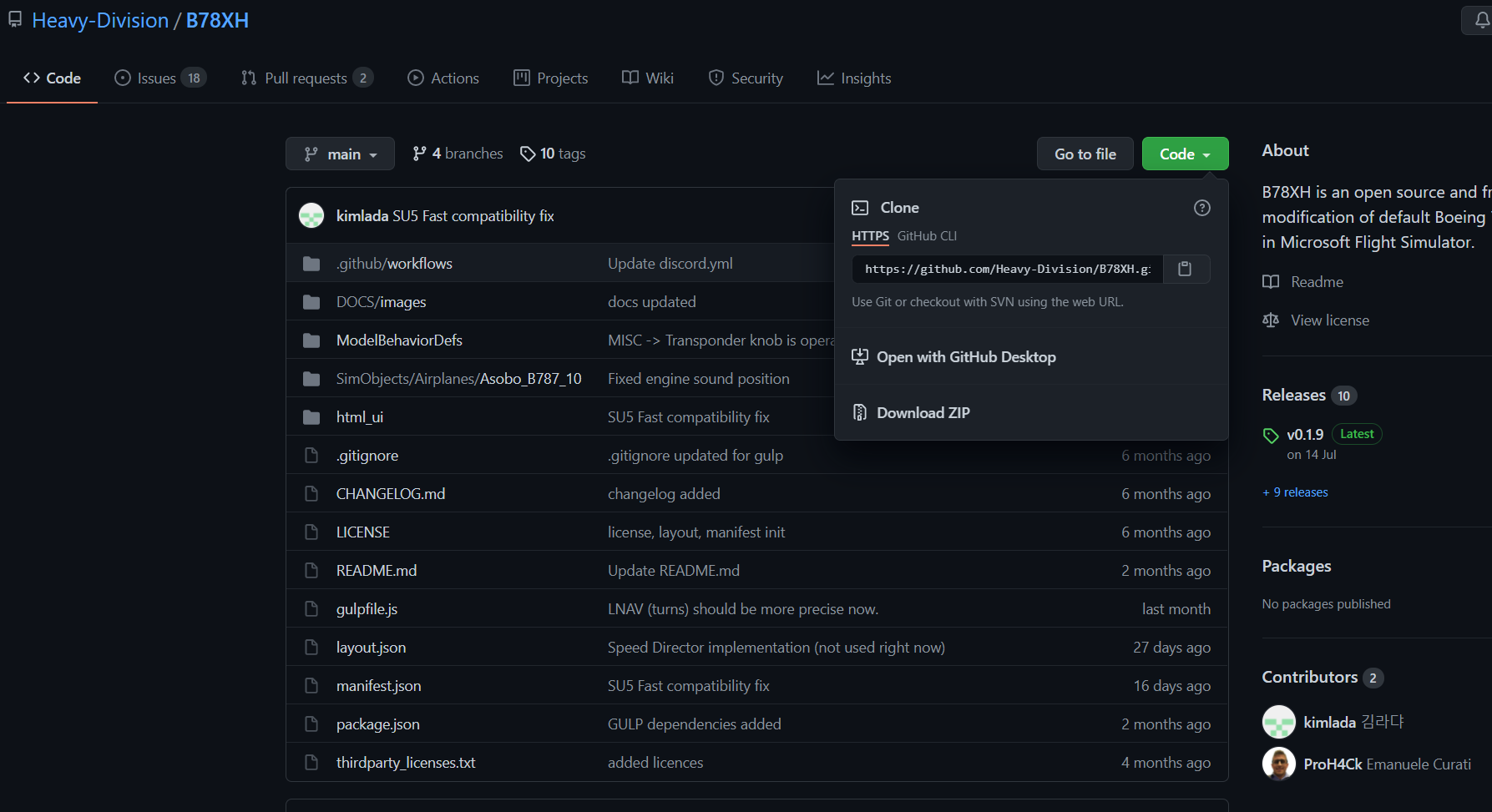This screenshot has width=1492, height=812.
Task: Click the .github/workflows folder icon
Action: [311, 264]
